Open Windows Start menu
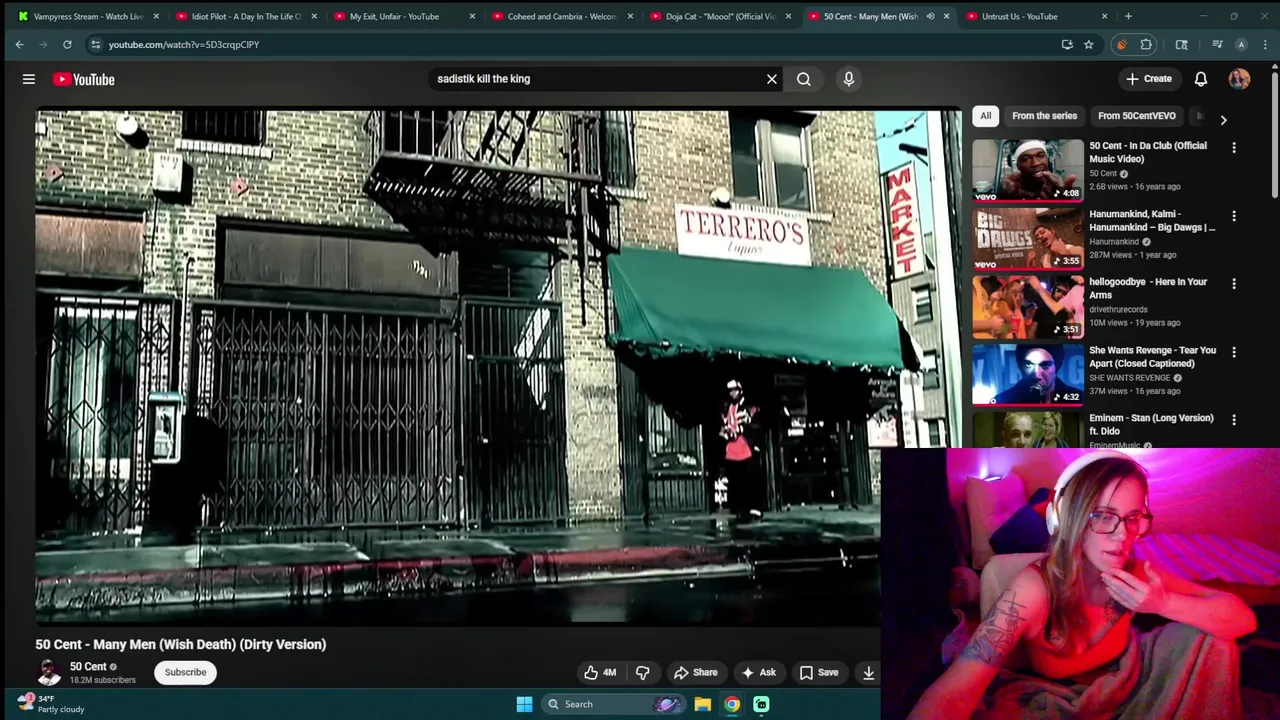This screenshot has height=720, width=1280. [524, 704]
